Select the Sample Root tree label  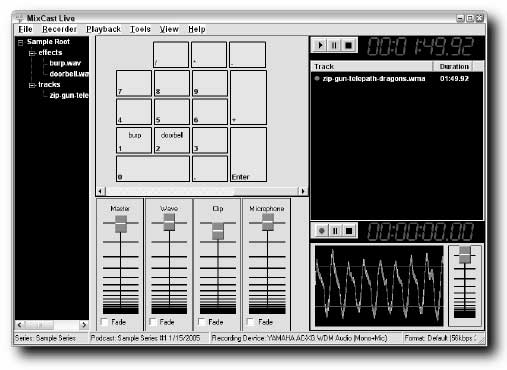tap(48, 42)
